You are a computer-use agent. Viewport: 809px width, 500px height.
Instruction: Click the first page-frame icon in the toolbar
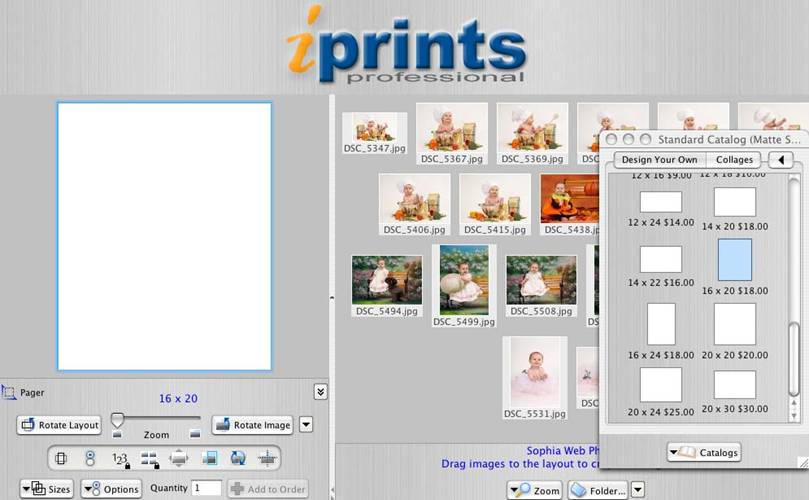click(61, 459)
